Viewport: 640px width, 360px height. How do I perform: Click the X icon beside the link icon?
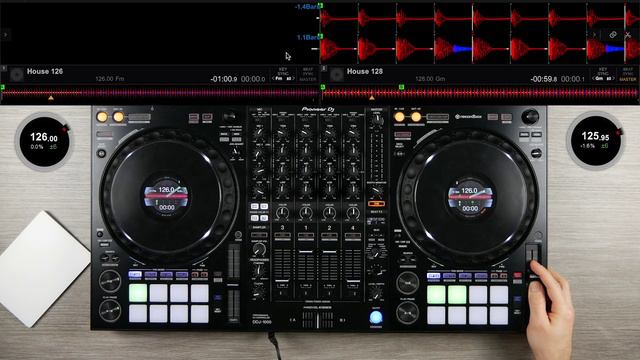tap(628, 35)
